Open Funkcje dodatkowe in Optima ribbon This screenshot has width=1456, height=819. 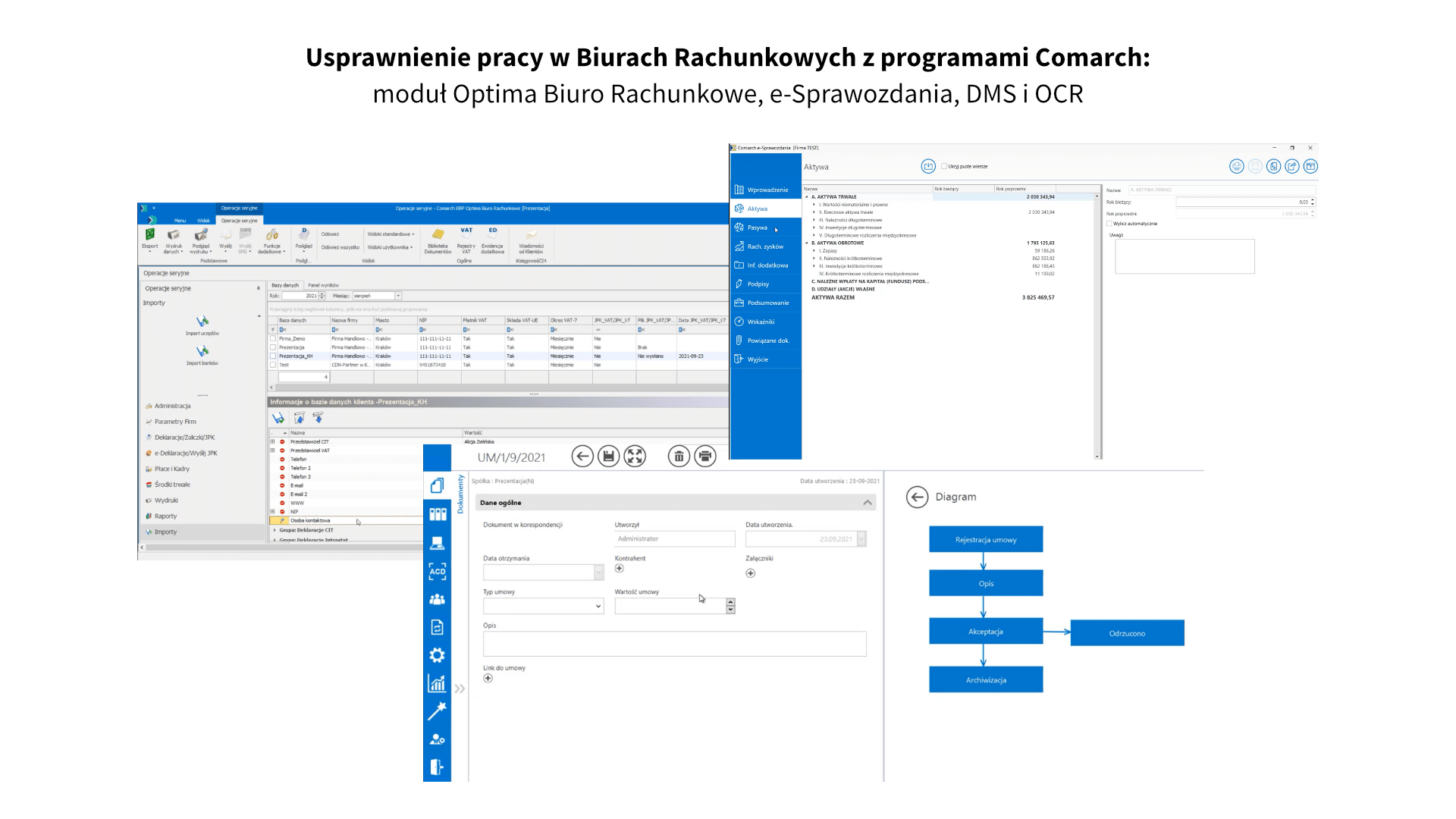pos(272,241)
